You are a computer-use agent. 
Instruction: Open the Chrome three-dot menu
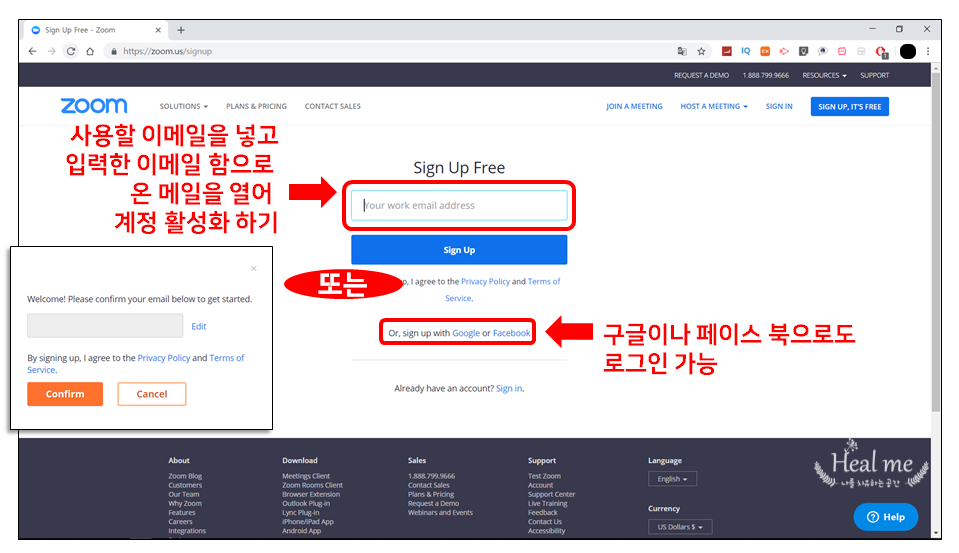(928, 51)
